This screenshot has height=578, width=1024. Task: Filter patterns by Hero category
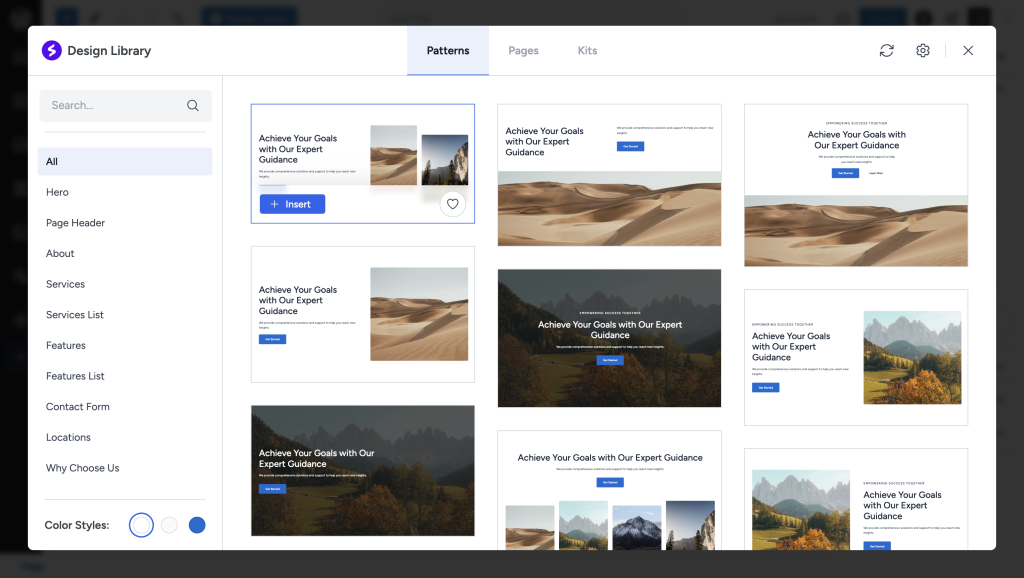[x=57, y=192]
